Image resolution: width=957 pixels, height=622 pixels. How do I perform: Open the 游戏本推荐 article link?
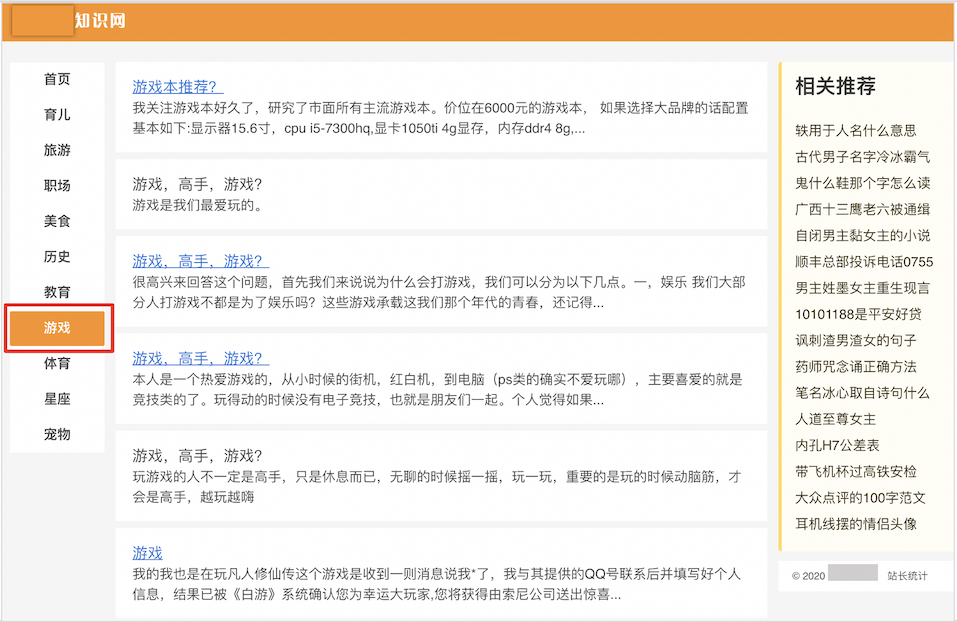point(174,85)
